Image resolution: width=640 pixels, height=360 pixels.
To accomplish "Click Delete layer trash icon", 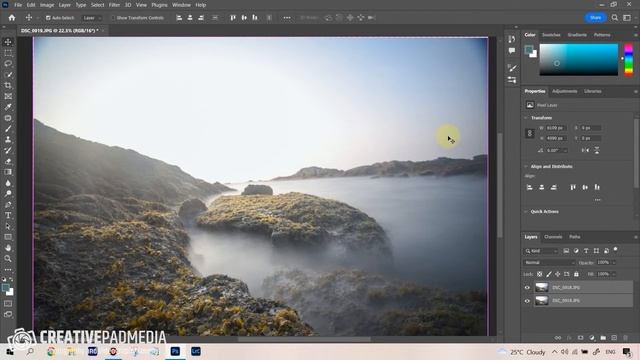I will pyautogui.click(x=625, y=338).
